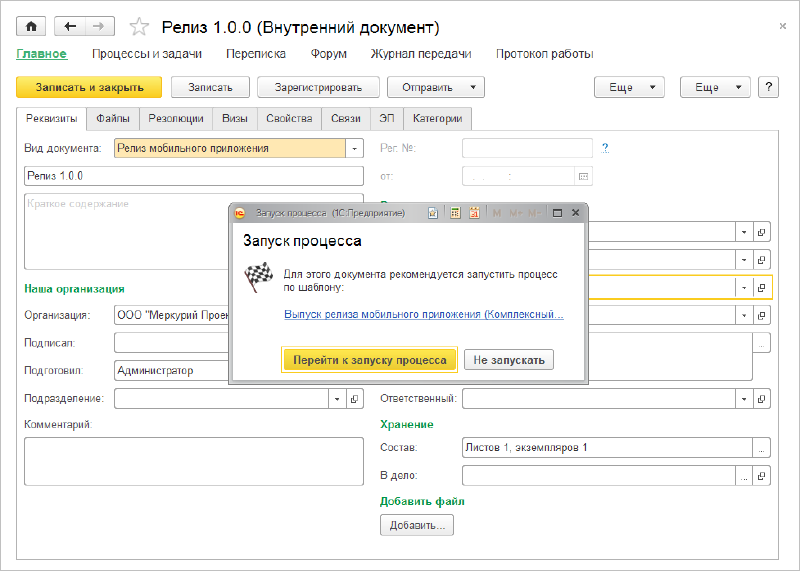The height and width of the screenshot is (571, 800).
Task: Open the date picker next to 'от' field
Action: 584,176
